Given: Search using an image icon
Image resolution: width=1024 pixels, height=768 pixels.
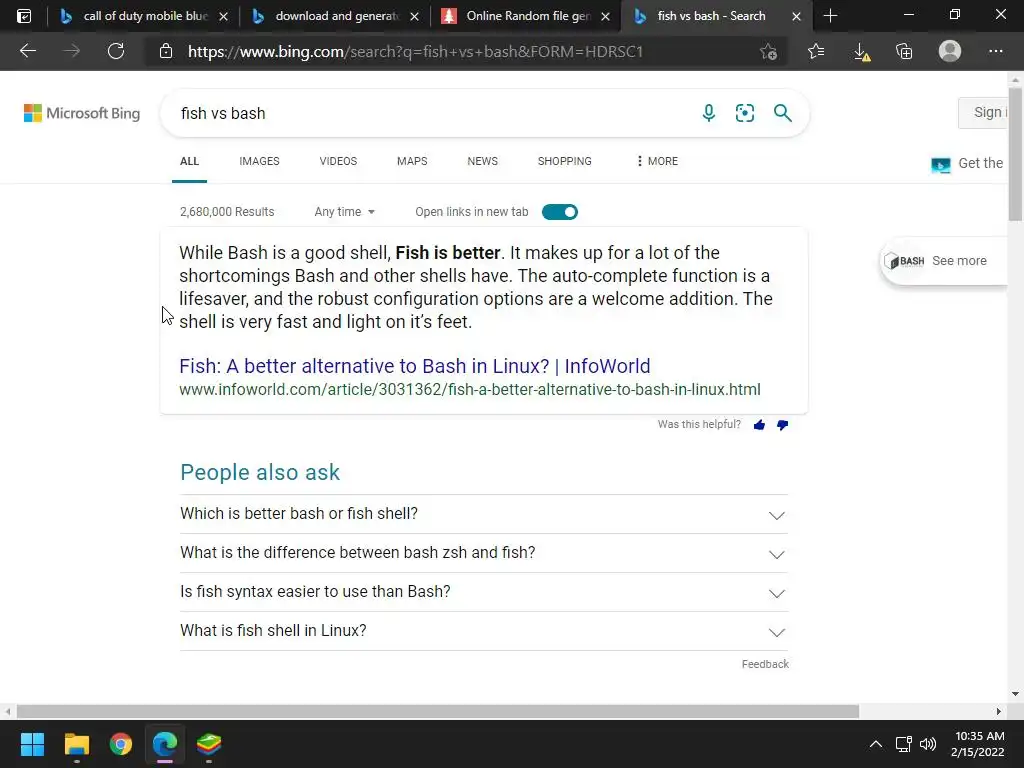Looking at the screenshot, I should [744, 113].
